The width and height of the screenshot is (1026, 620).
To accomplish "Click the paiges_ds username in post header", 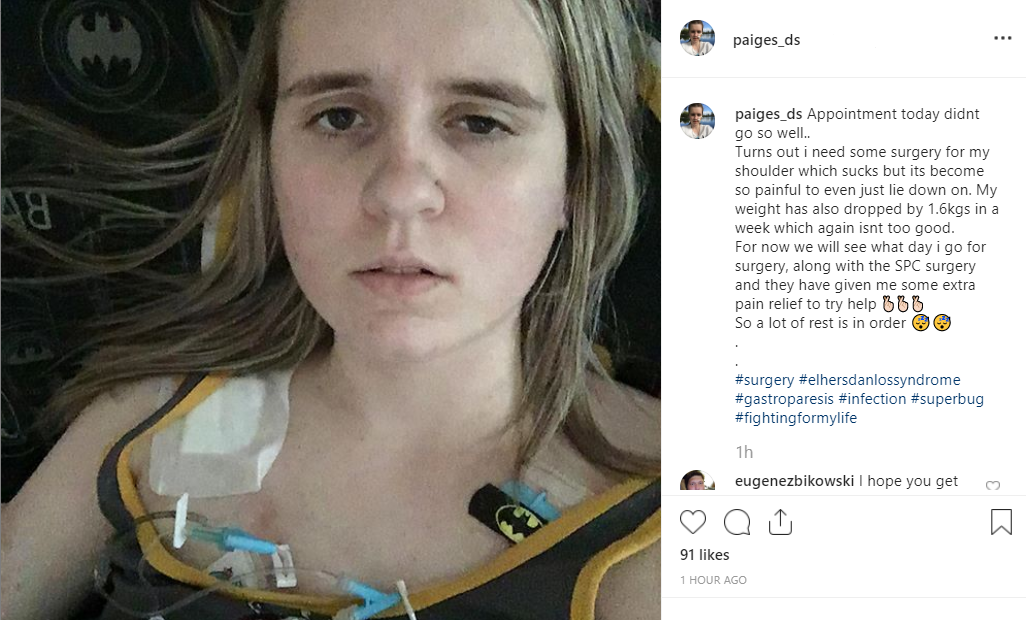I will coord(766,40).
